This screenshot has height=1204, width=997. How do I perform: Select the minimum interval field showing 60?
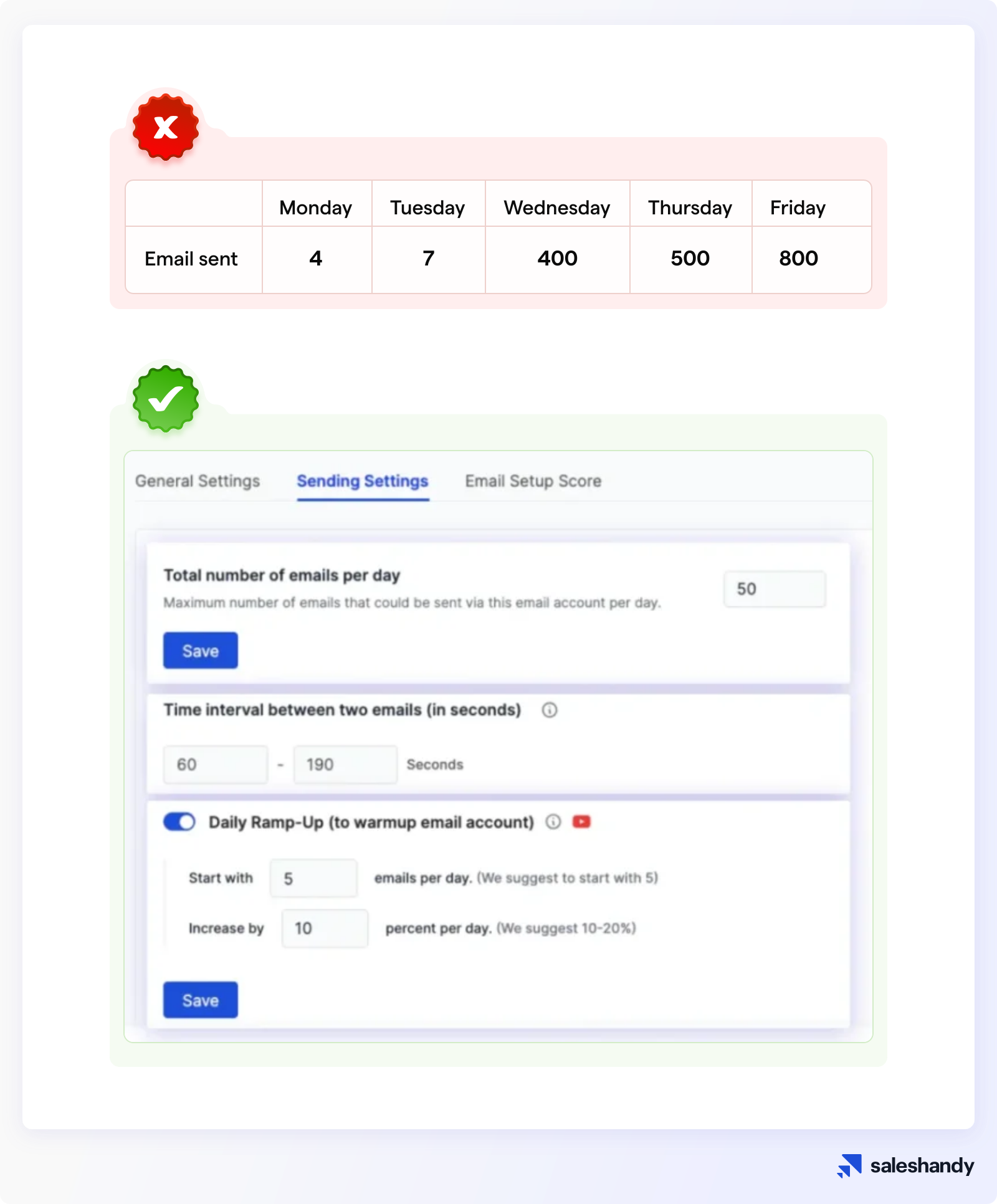click(x=216, y=763)
